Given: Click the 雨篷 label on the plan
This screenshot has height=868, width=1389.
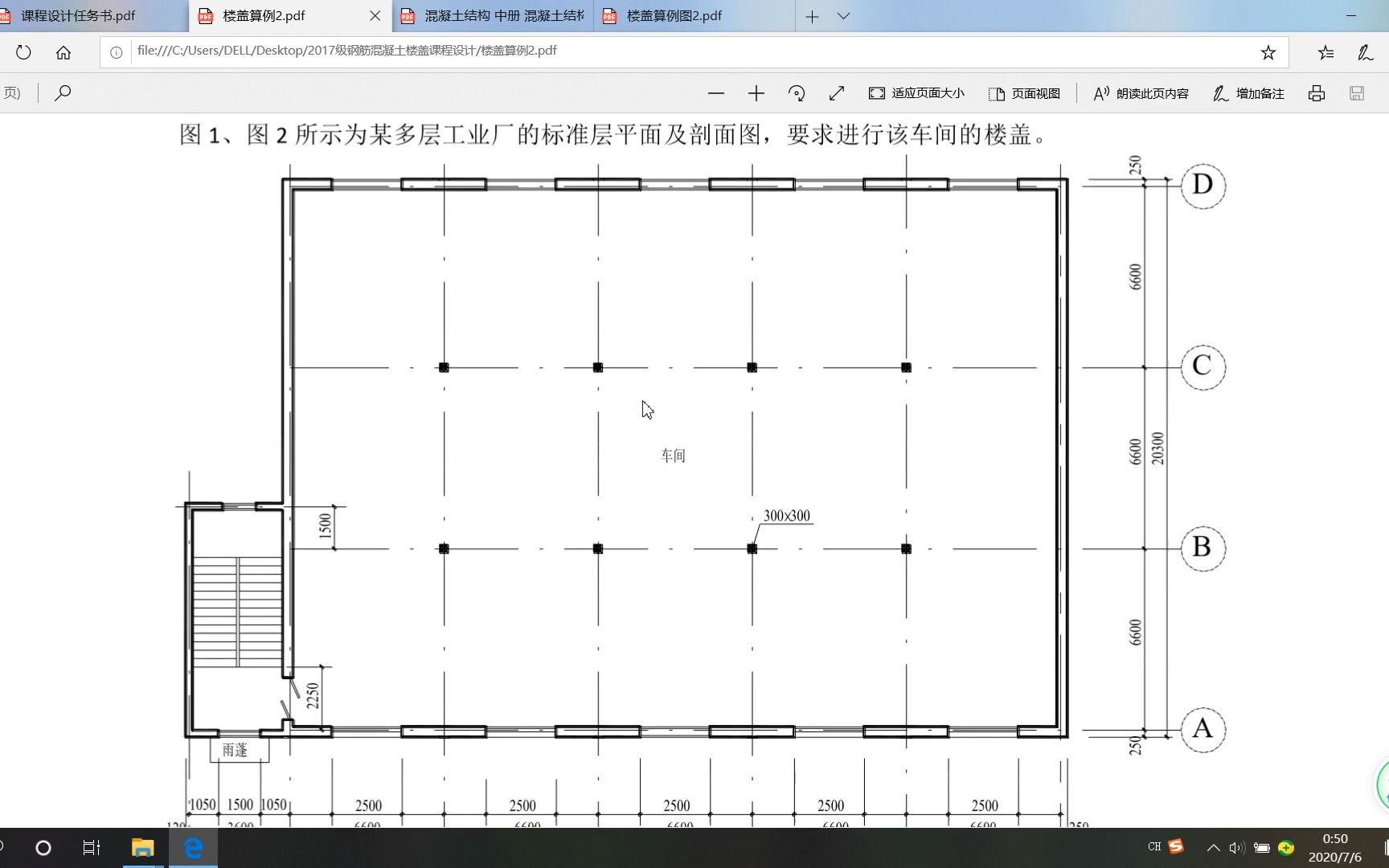Looking at the screenshot, I should 236,750.
